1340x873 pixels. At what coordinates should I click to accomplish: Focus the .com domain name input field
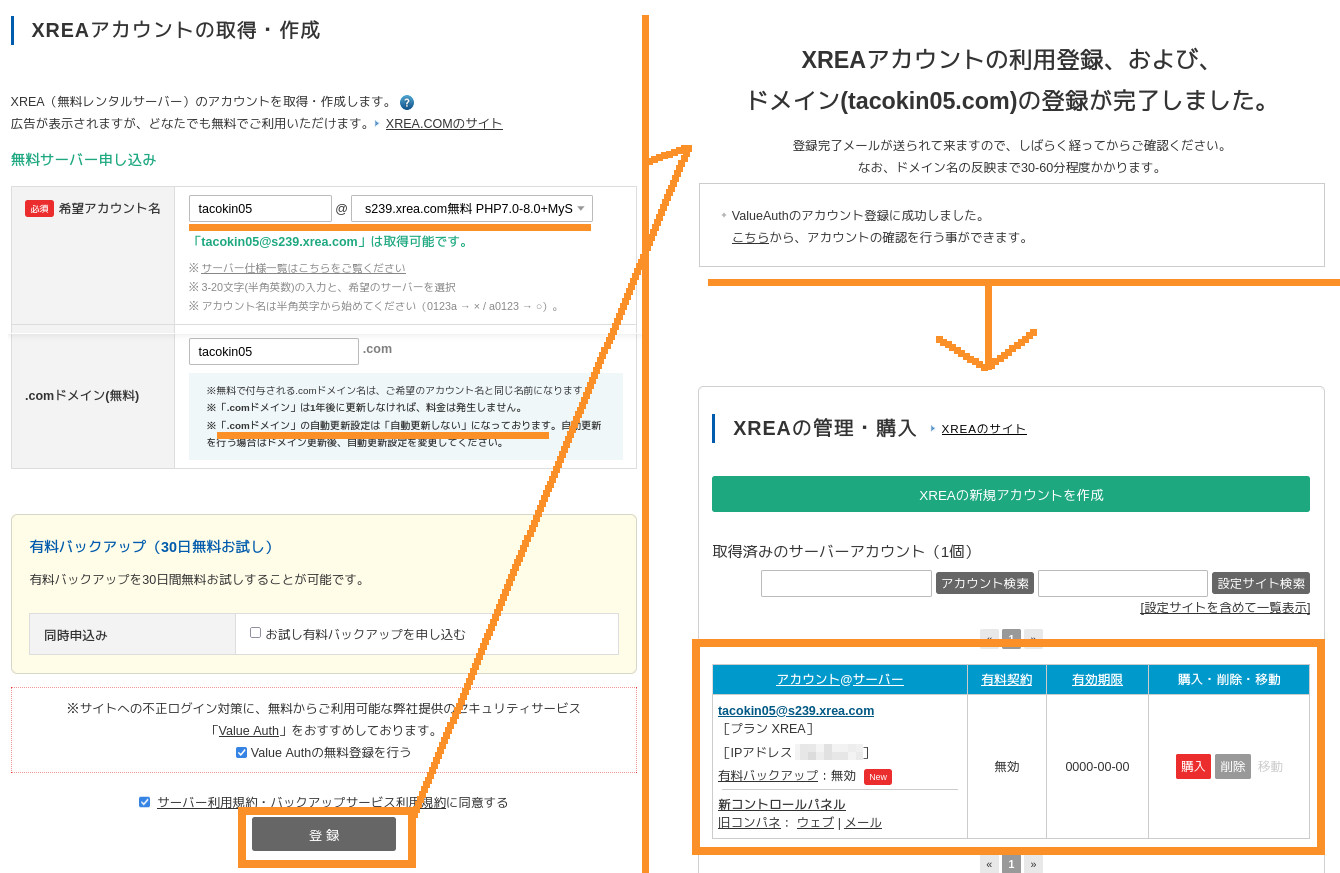(x=274, y=351)
